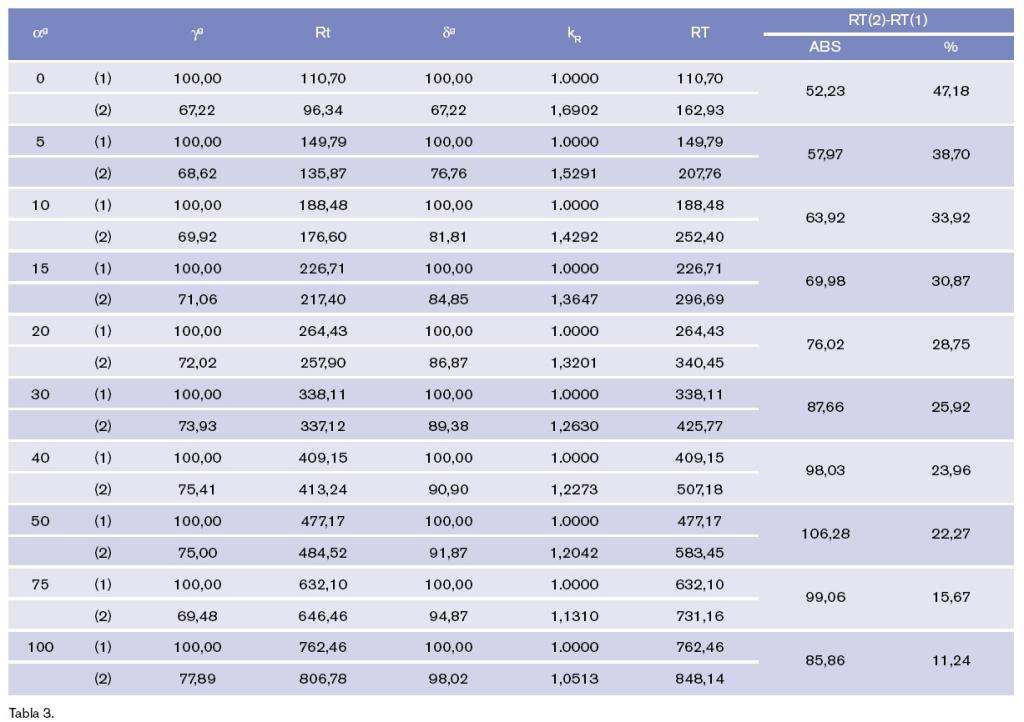Select the ABS value 106,28
The image size is (1024, 722).
coord(825,534)
